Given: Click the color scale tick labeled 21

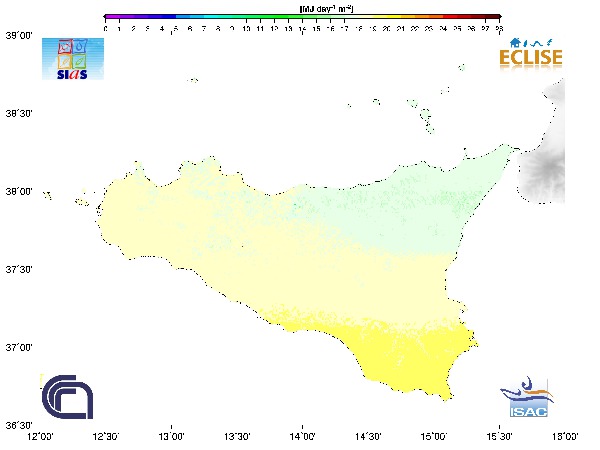Looking at the screenshot, I should (401, 29).
